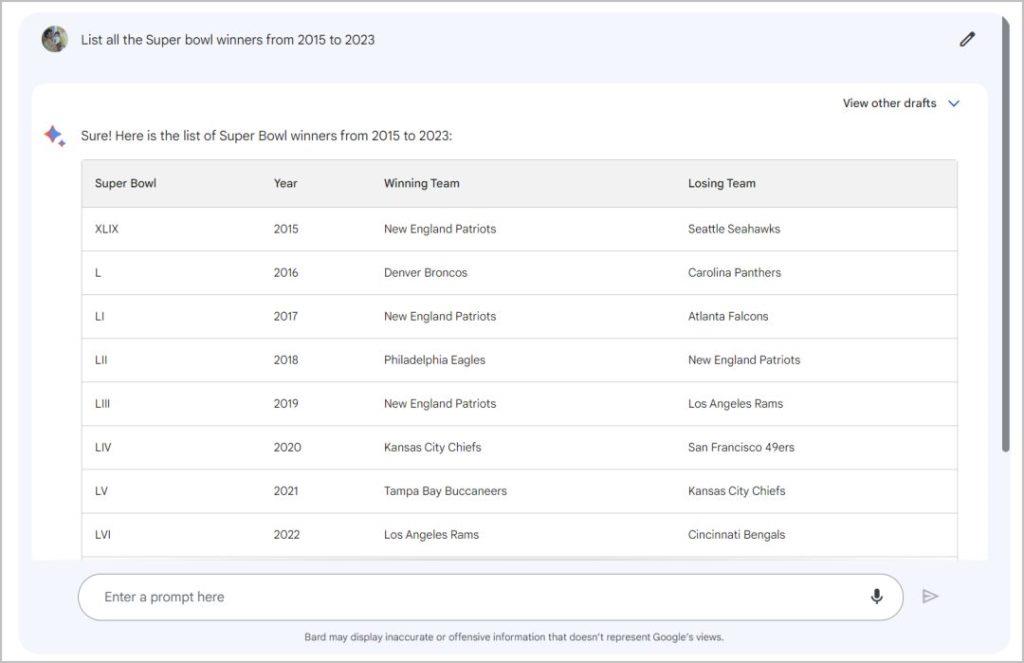The height and width of the screenshot is (663, 1024).
Task: Click the Tampa Bay Buccaneers cell
Action: [445, 491]
